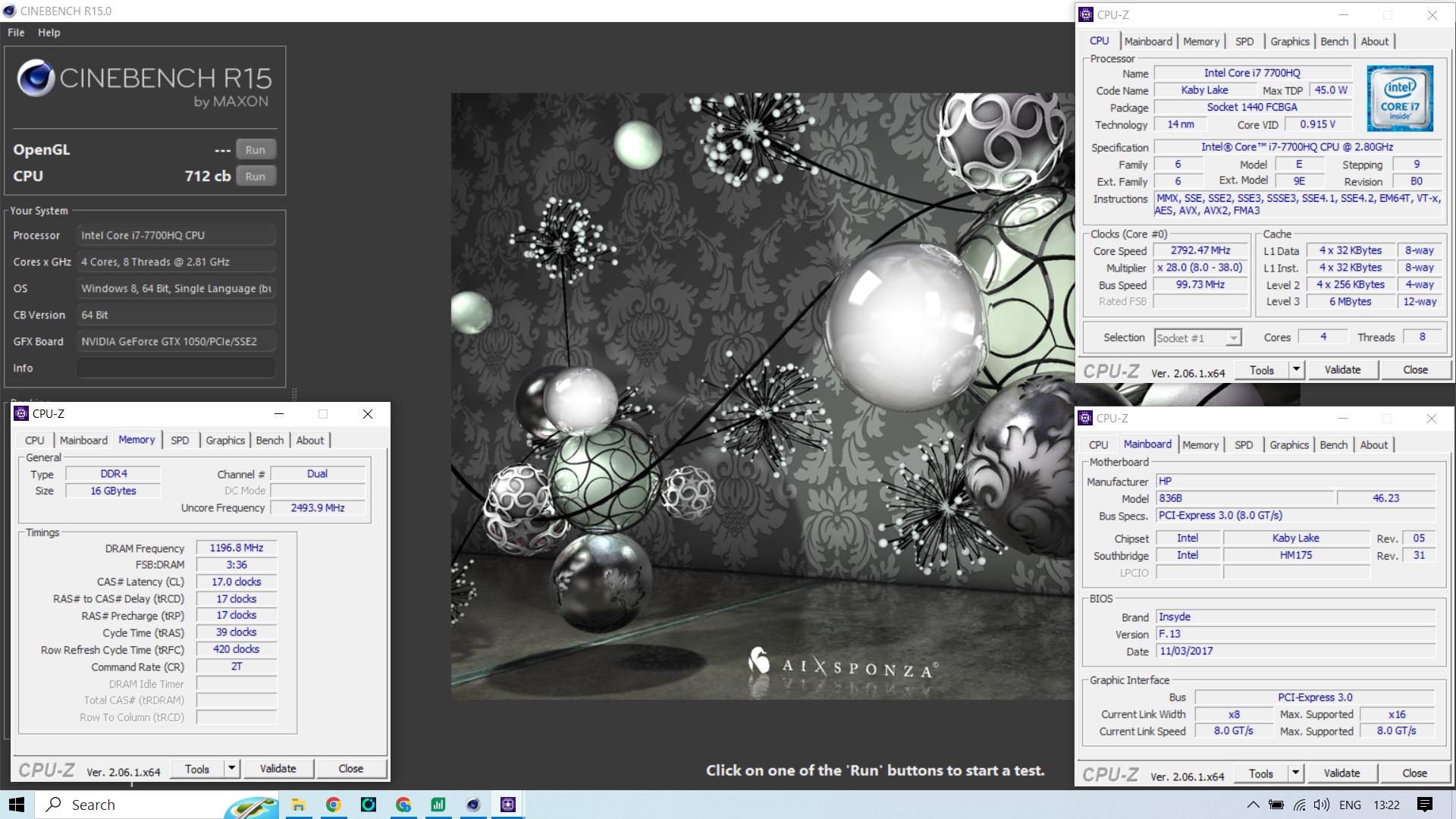
Task: Open the first Chrome icon on the taskbar
Action: (x=333, y=805)
